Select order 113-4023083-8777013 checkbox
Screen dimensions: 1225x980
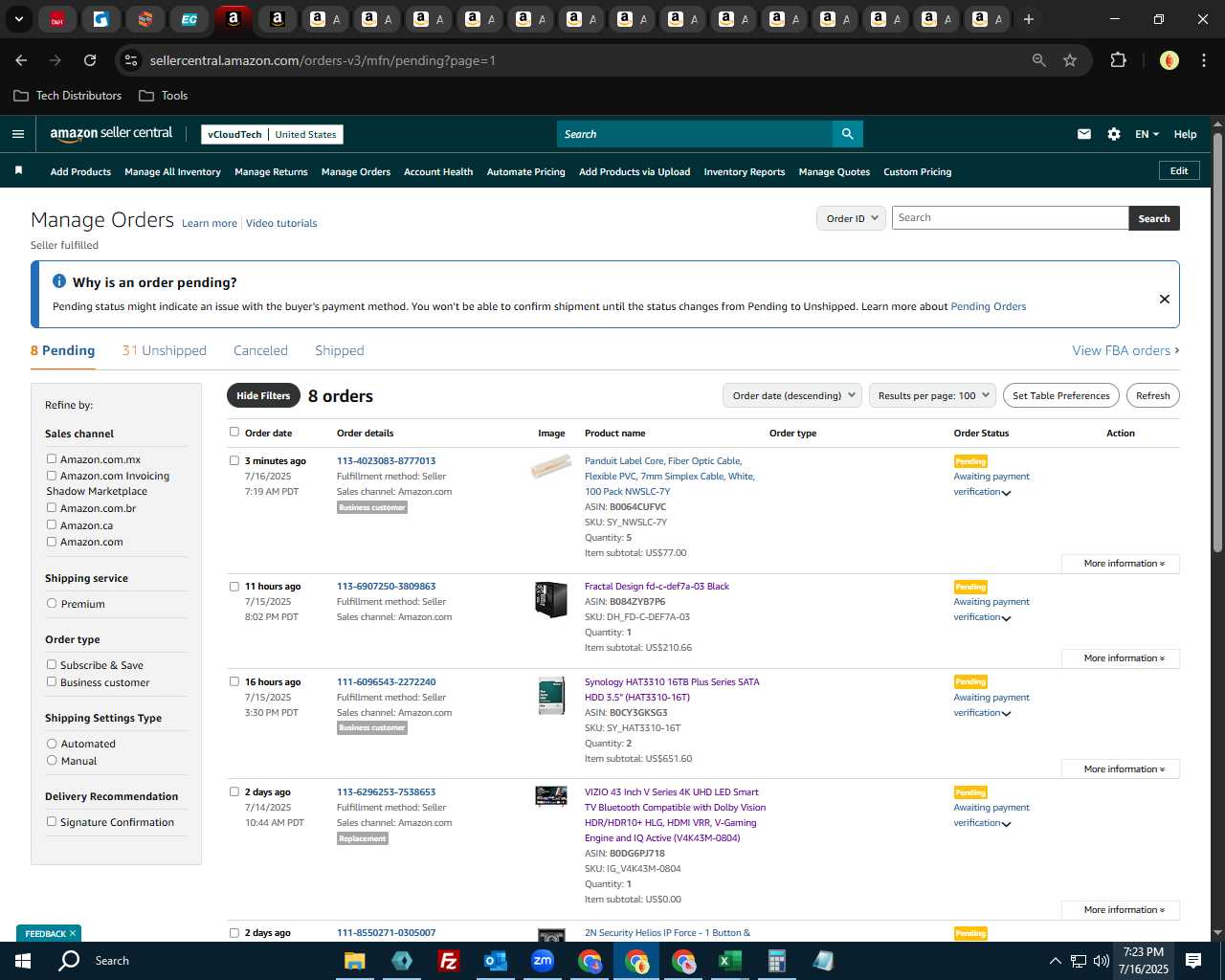(x=234, y=460)
